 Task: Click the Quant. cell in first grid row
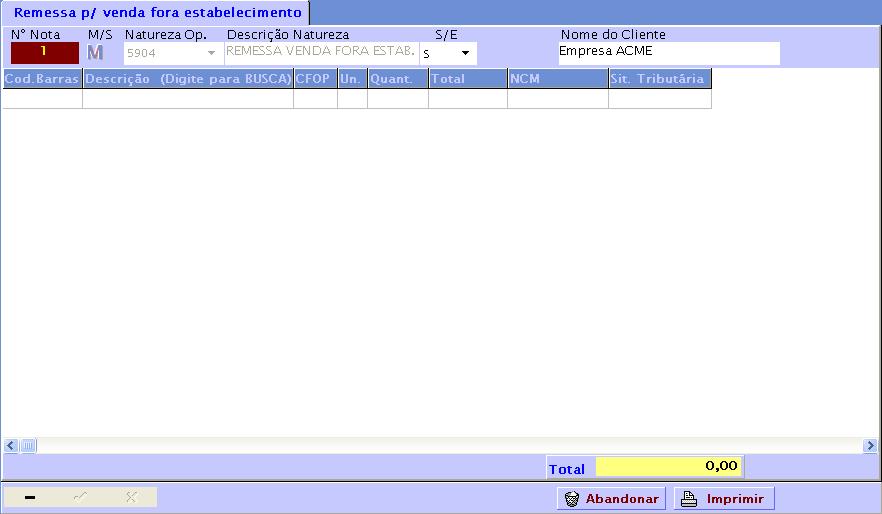[397, 99]
